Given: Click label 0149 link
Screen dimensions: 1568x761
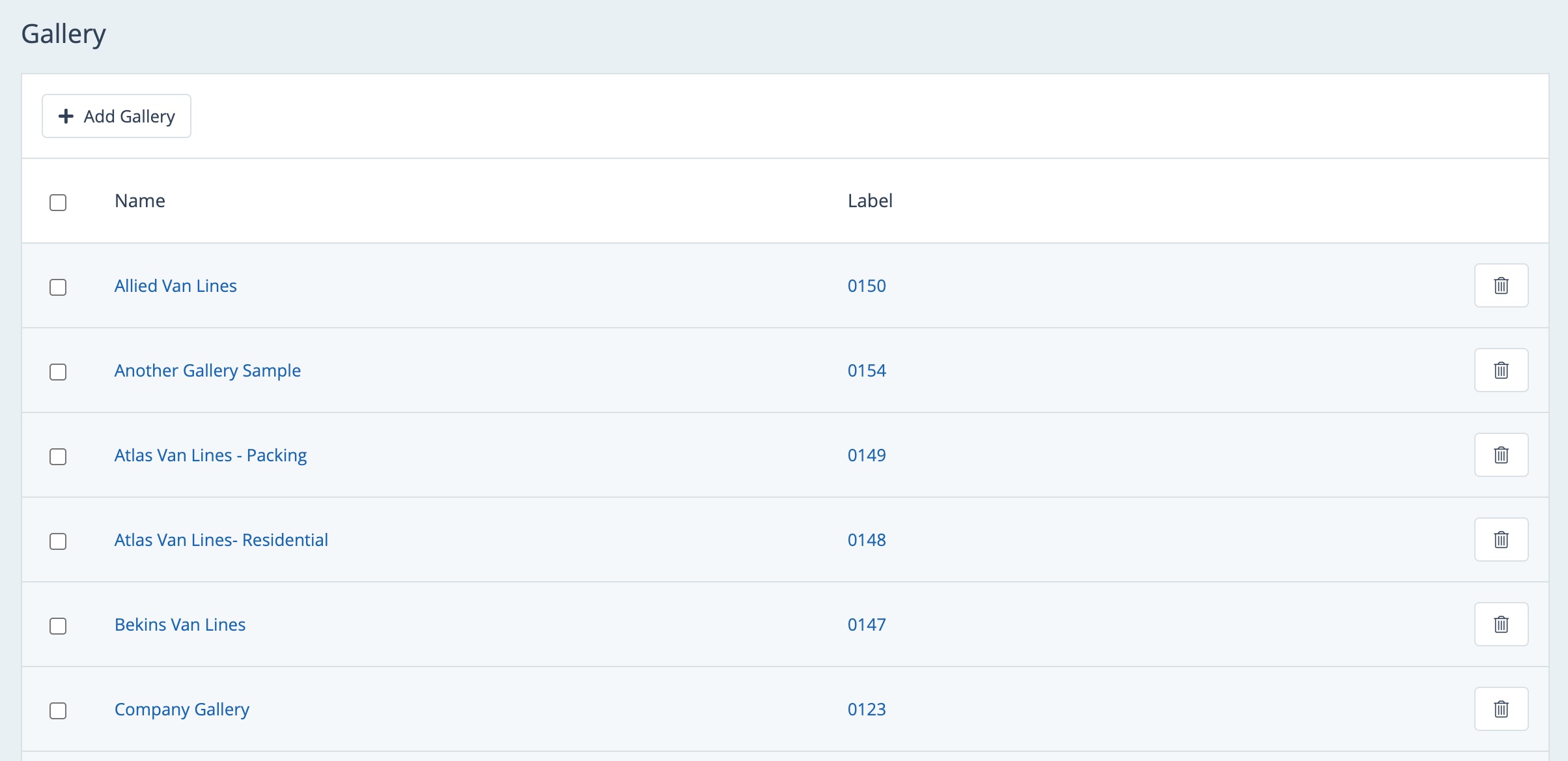Looking at the screenshot, I should point(867,455).
